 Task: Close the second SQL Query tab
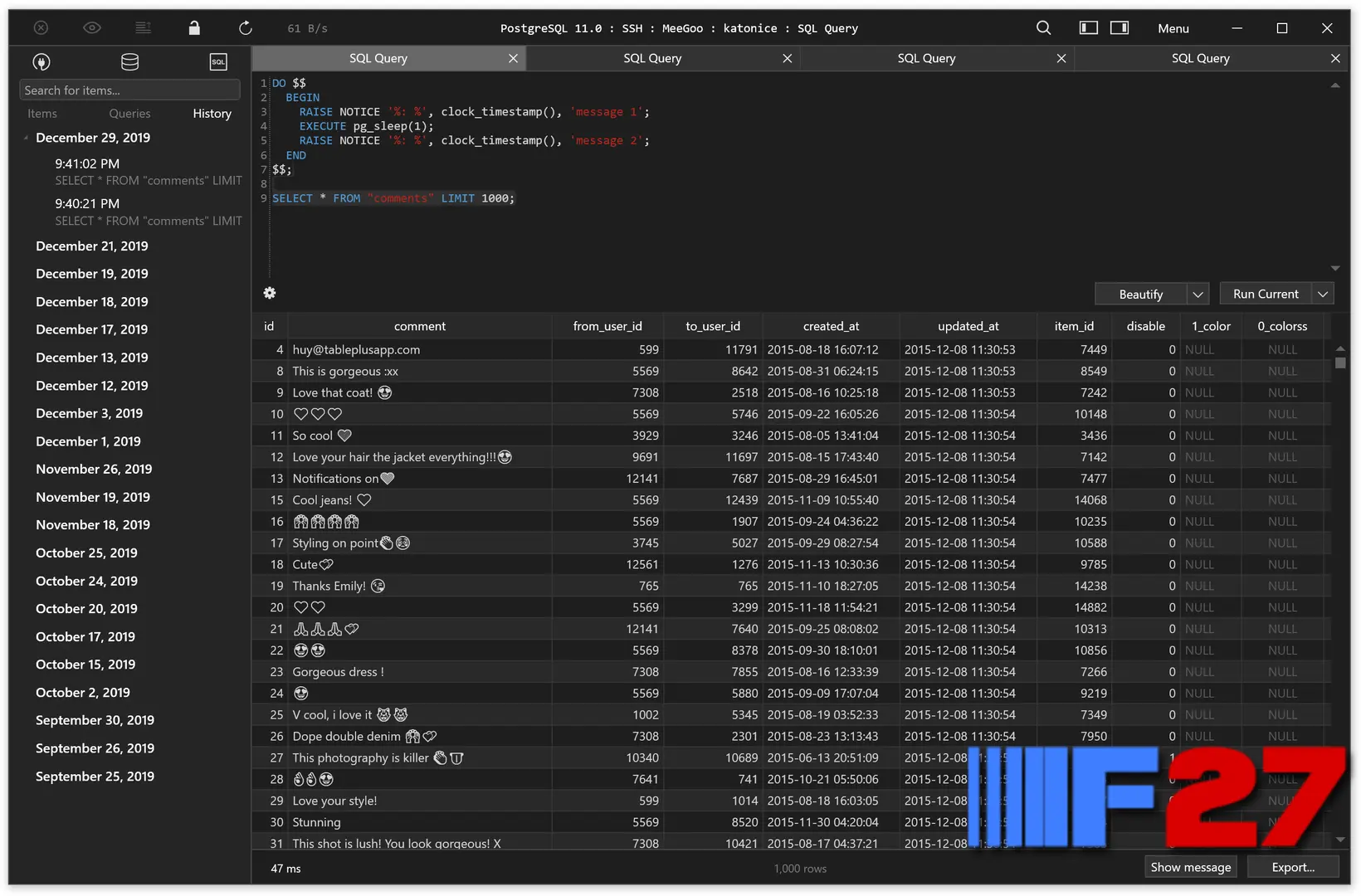point(787,58)
